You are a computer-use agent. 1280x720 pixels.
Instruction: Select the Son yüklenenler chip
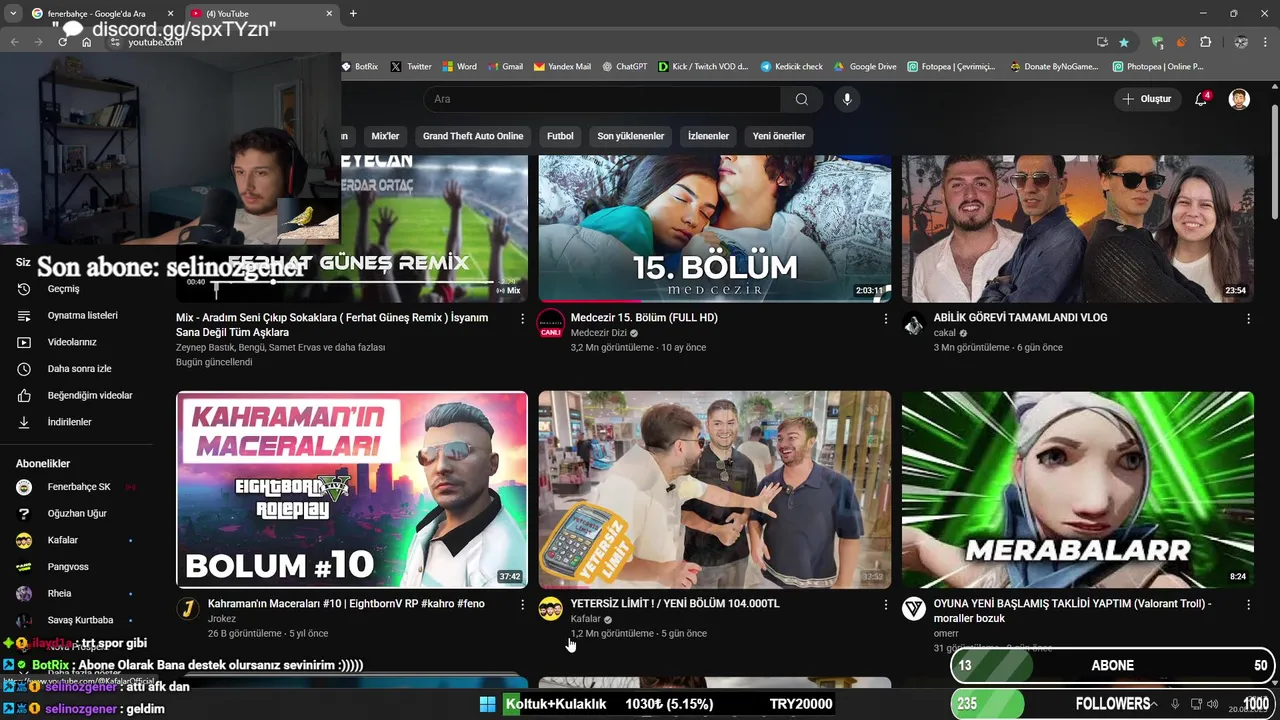pyautogui.click(x=631, y=136)
